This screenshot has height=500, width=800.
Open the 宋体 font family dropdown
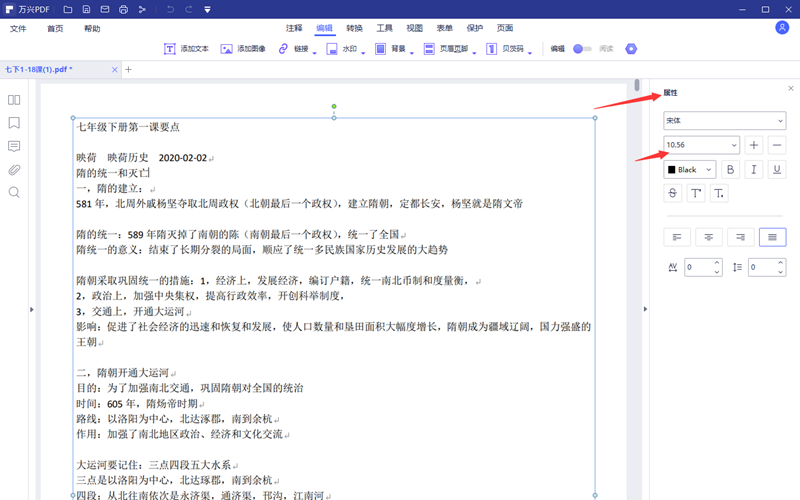[x=711, y=120]
